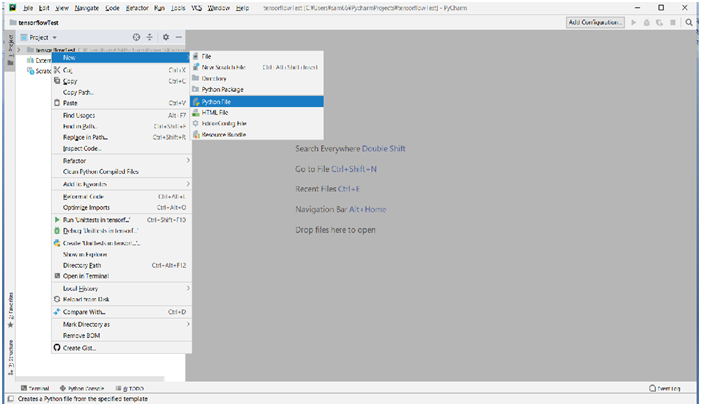Toggle the Favorites side tab
The image size is (701, 406).
[x=10, y=310]
